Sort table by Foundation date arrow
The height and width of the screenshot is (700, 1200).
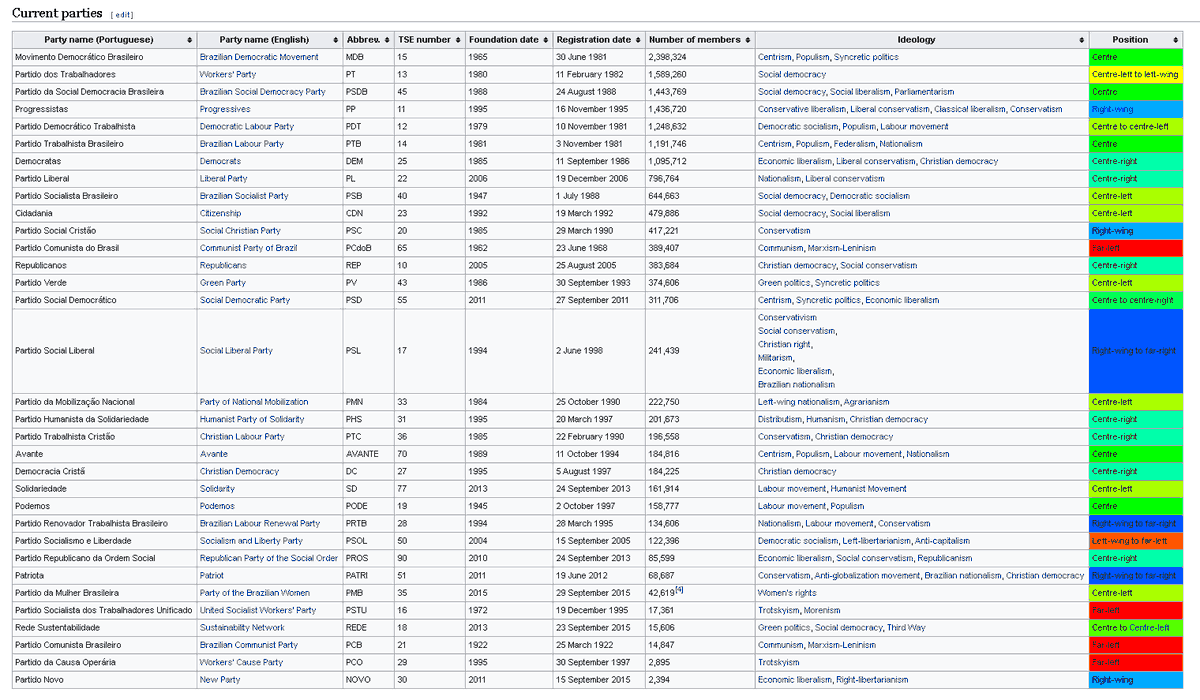click(x=546, y=40)
